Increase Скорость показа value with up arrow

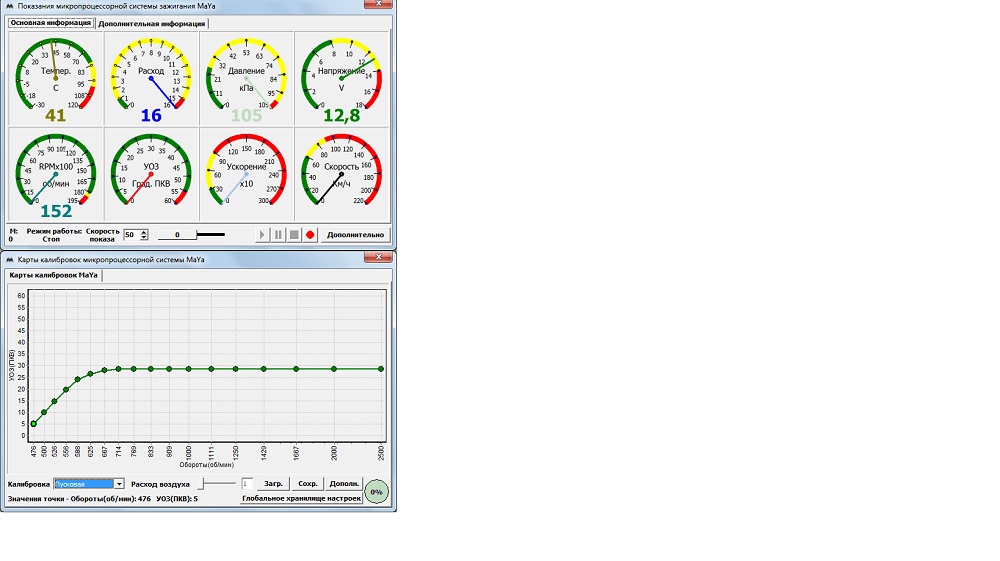[x=144, y=231]
